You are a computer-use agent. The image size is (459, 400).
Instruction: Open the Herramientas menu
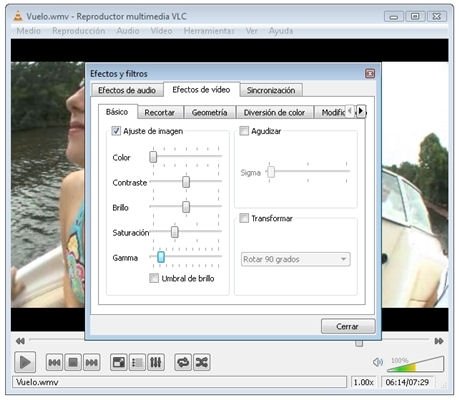tap(209, 31)
